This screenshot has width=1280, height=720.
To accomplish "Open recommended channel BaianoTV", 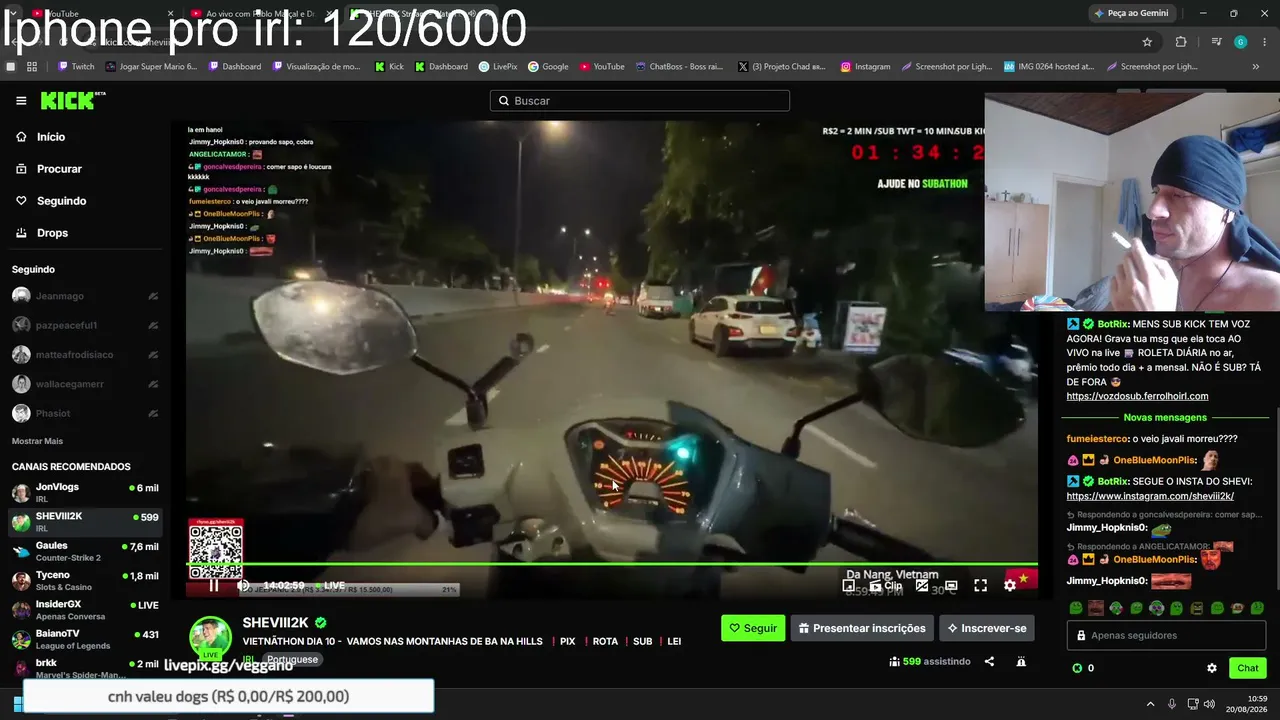I will 85,639.
